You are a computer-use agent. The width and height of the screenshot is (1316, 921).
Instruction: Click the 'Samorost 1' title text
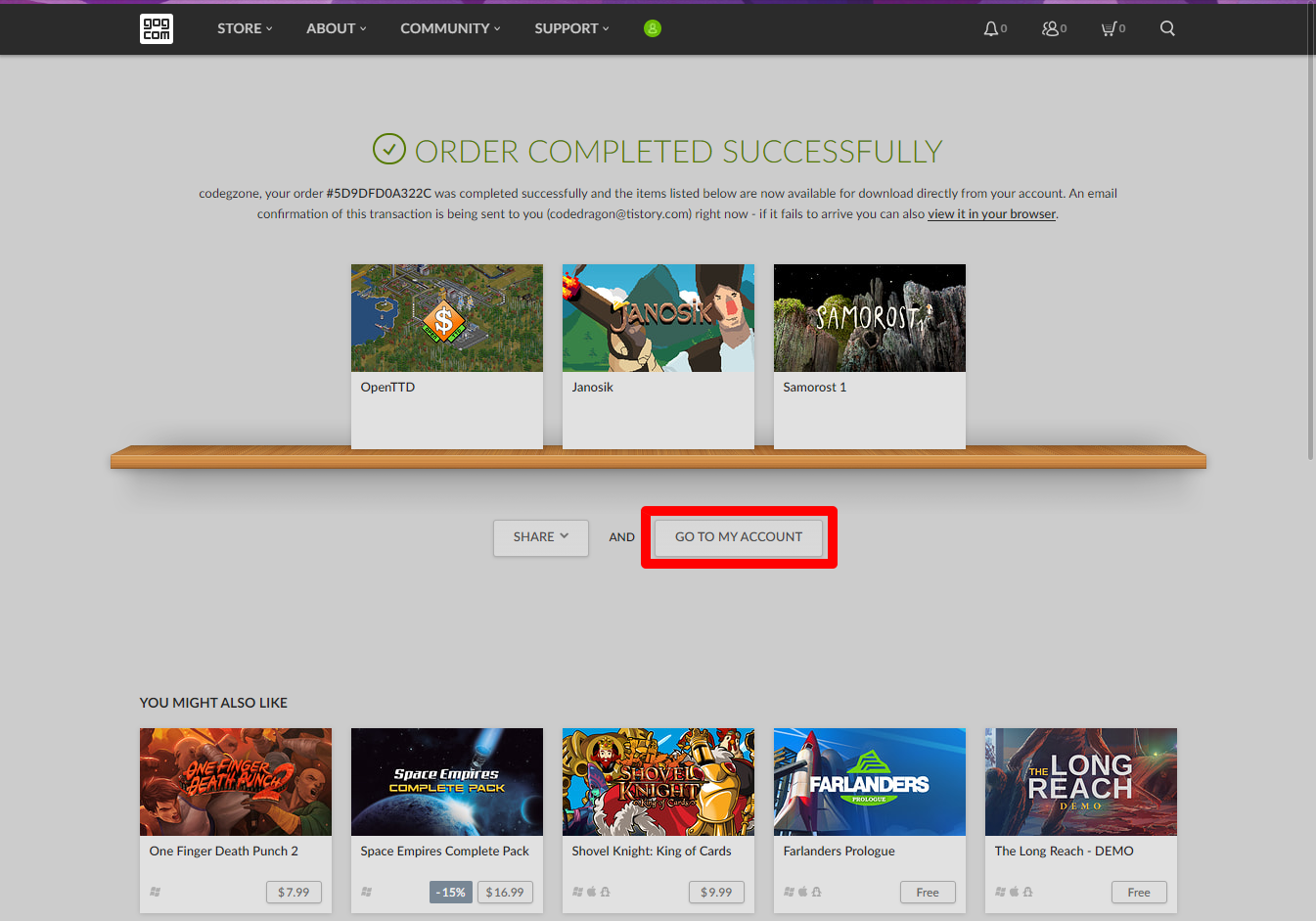point(815,387)
